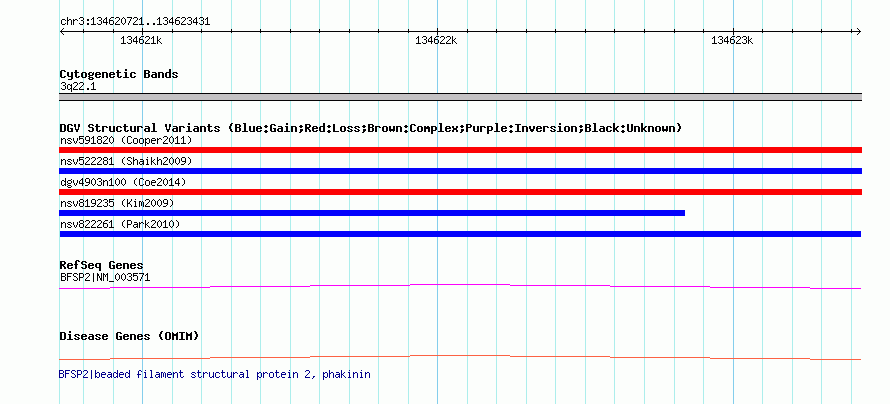
Task: Open the RefSeq Genes track title
Action: point(101,265)
